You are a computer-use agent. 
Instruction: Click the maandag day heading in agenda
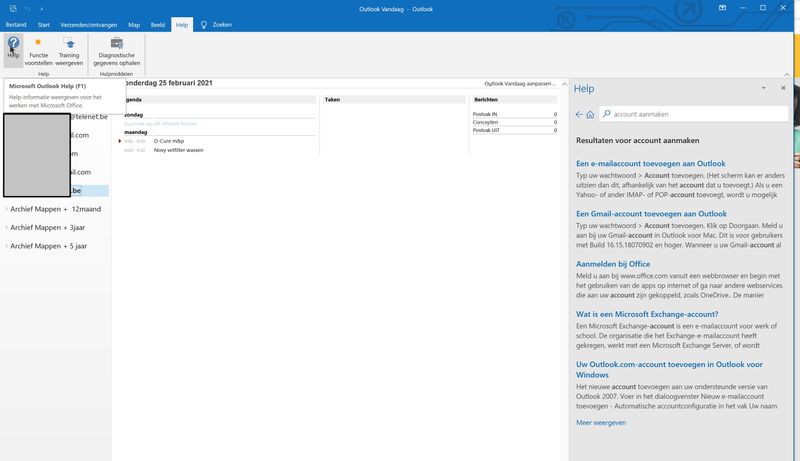point(136,132)
